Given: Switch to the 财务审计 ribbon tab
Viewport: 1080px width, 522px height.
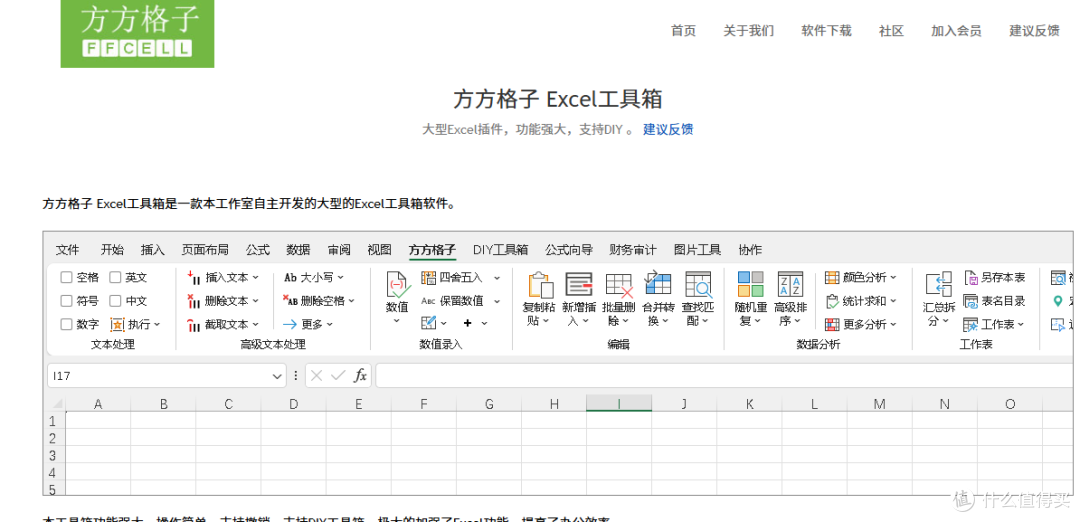Looking at the screenshot, I should point(633,249).
